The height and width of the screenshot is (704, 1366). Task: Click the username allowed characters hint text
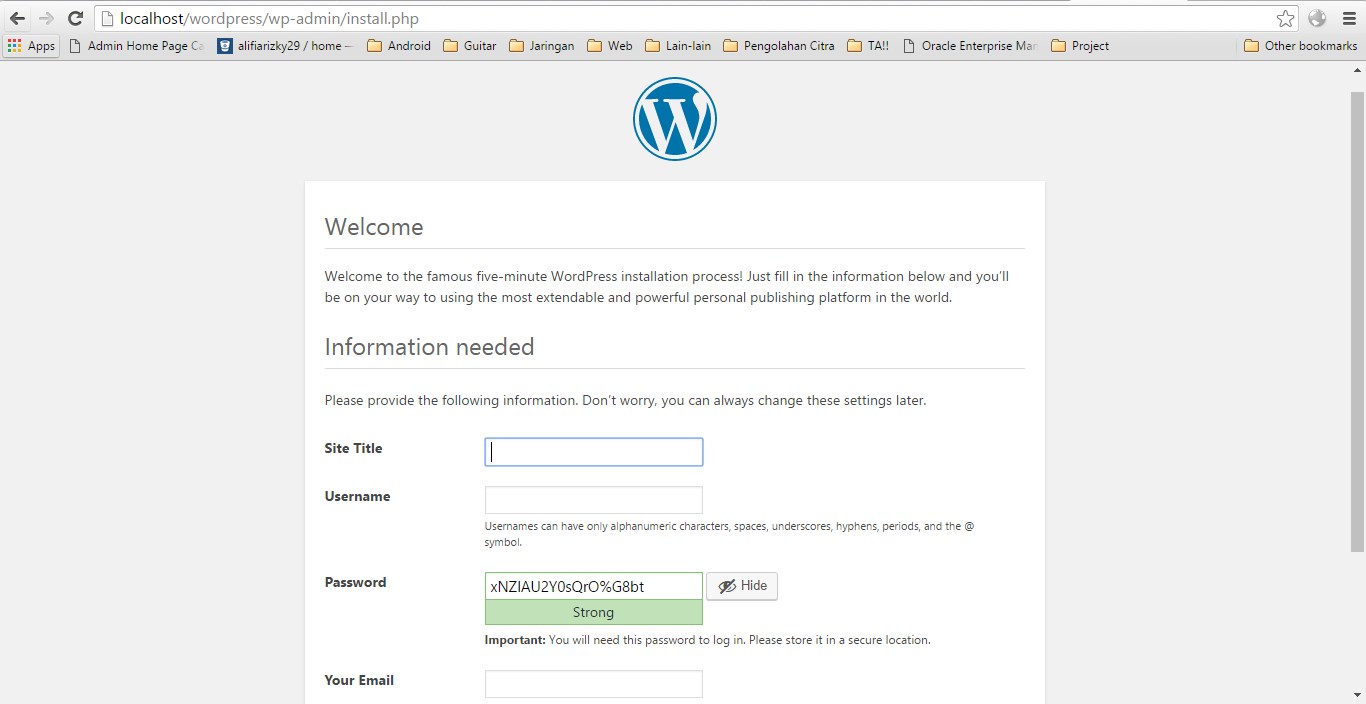coord(729,534)
